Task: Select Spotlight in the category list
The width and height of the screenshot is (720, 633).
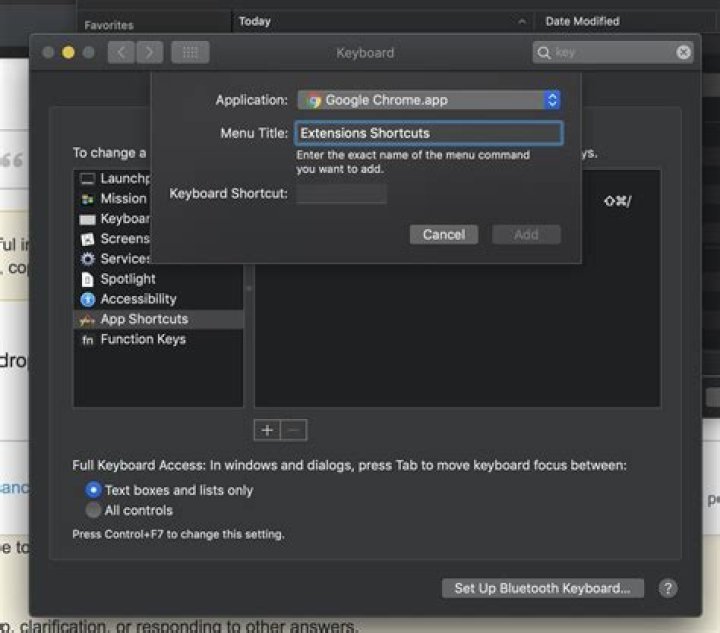Action: point(158,279)
